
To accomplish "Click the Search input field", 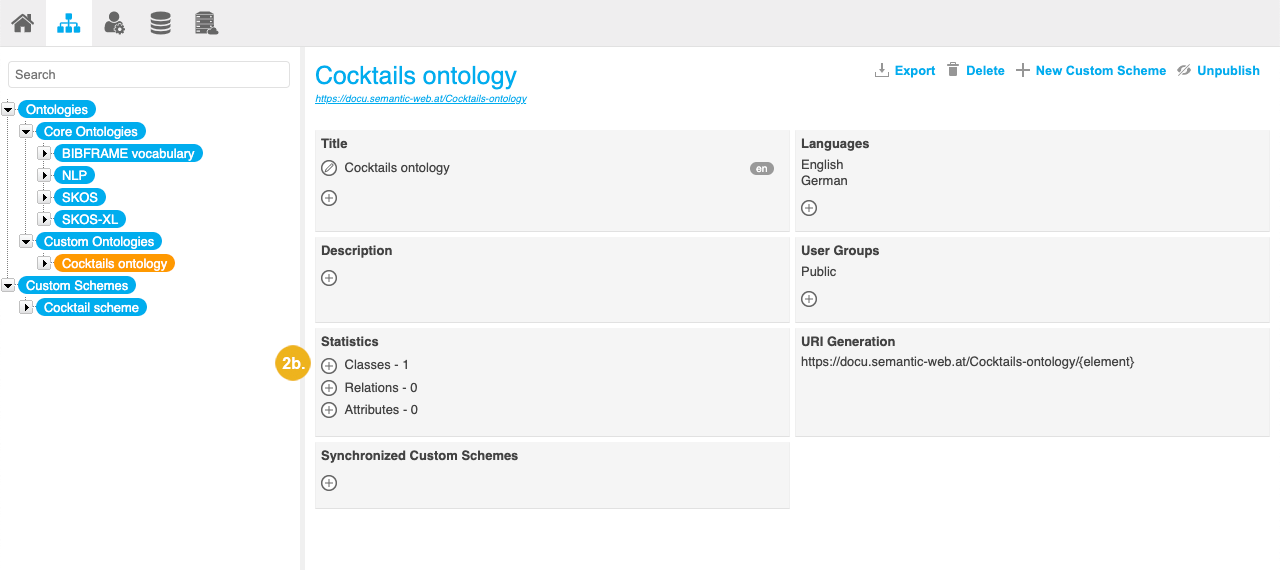I will click(x=149, y=75).
